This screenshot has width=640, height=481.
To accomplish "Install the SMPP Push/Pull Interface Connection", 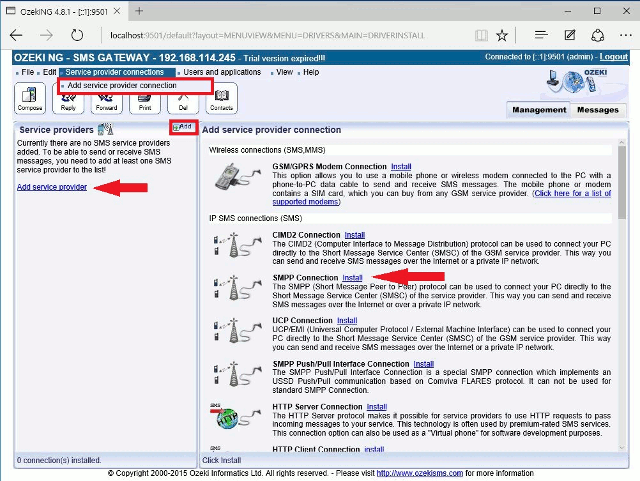I will [x=424, y=364].
